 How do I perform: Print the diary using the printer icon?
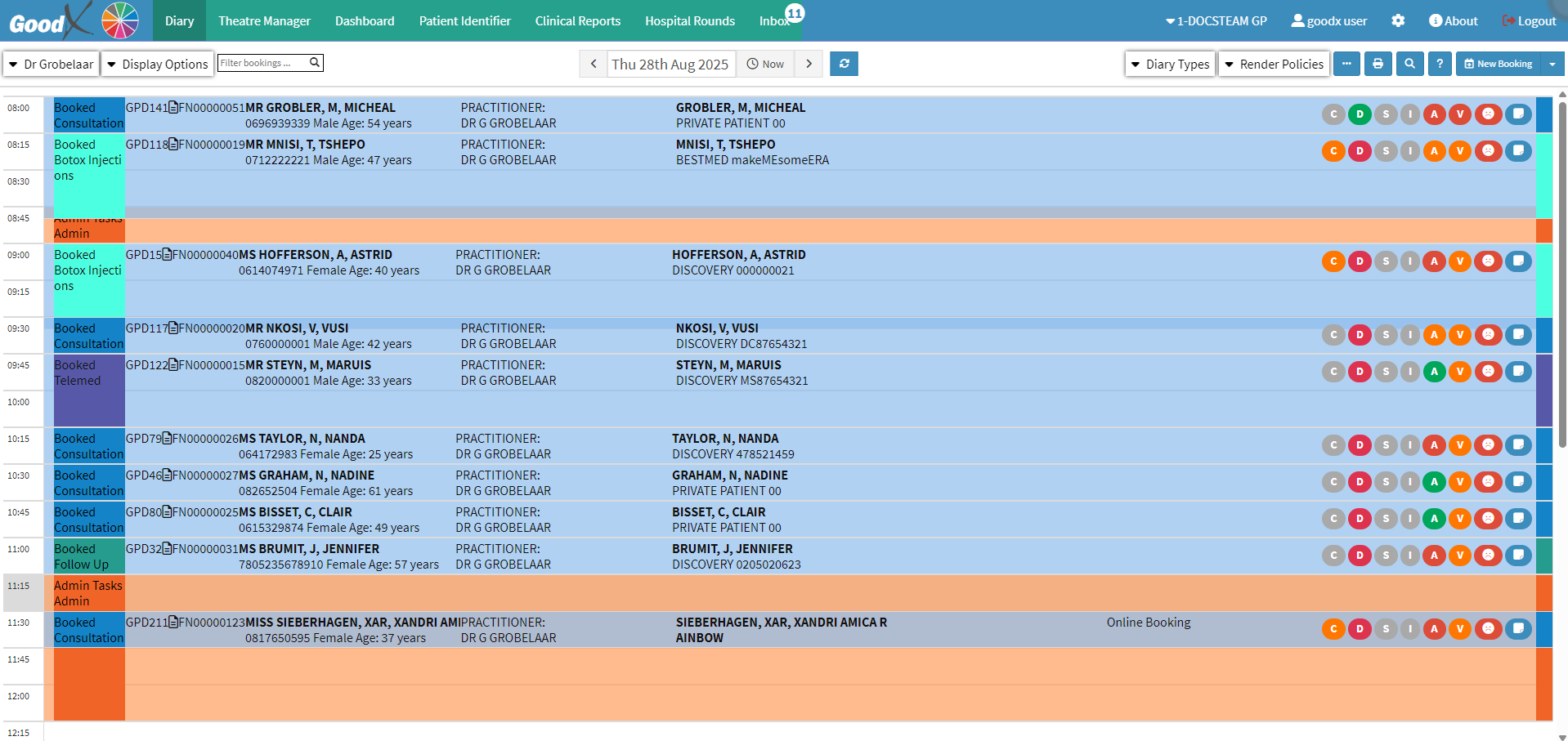1378,64
